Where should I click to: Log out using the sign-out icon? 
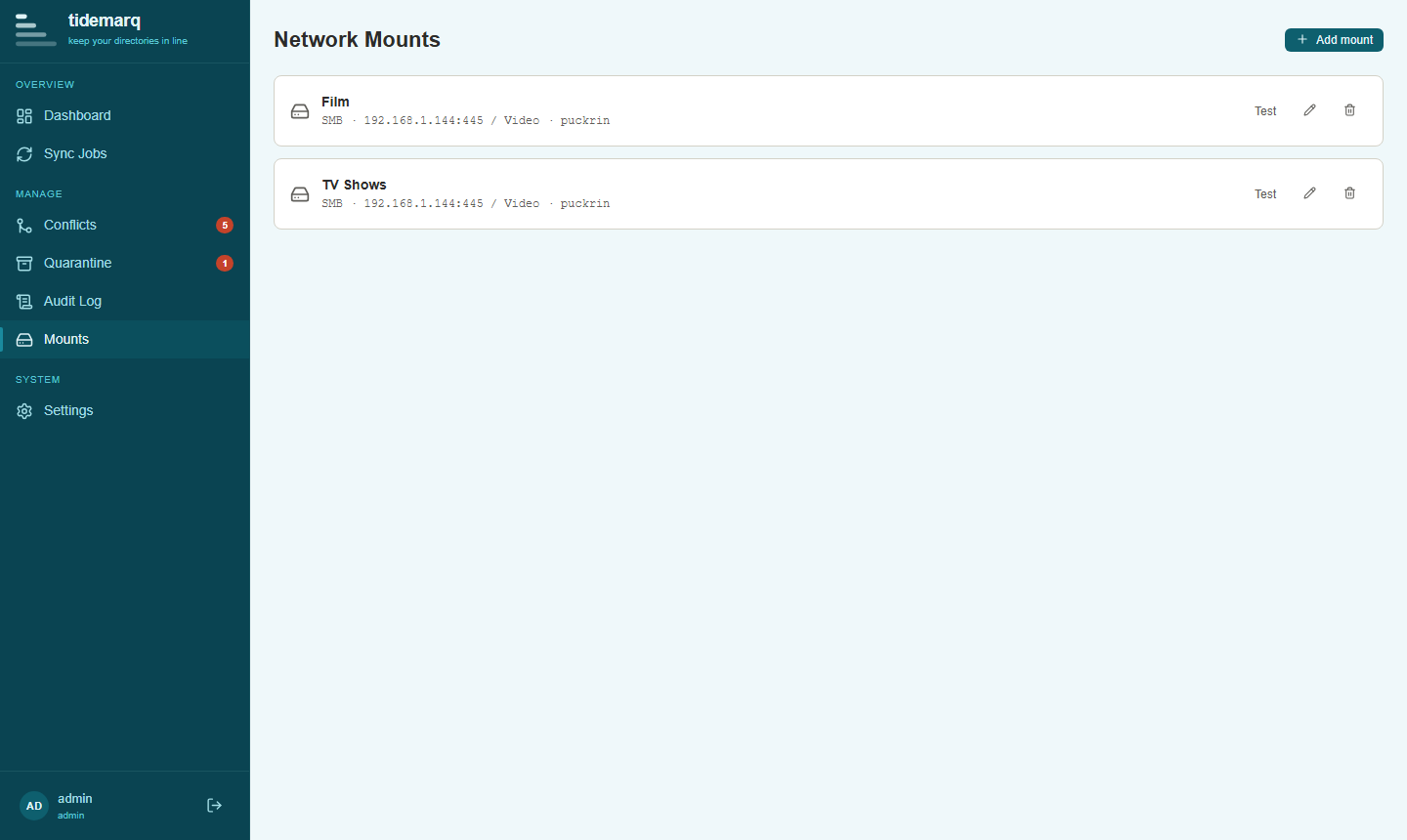click(x=214, y=806)
